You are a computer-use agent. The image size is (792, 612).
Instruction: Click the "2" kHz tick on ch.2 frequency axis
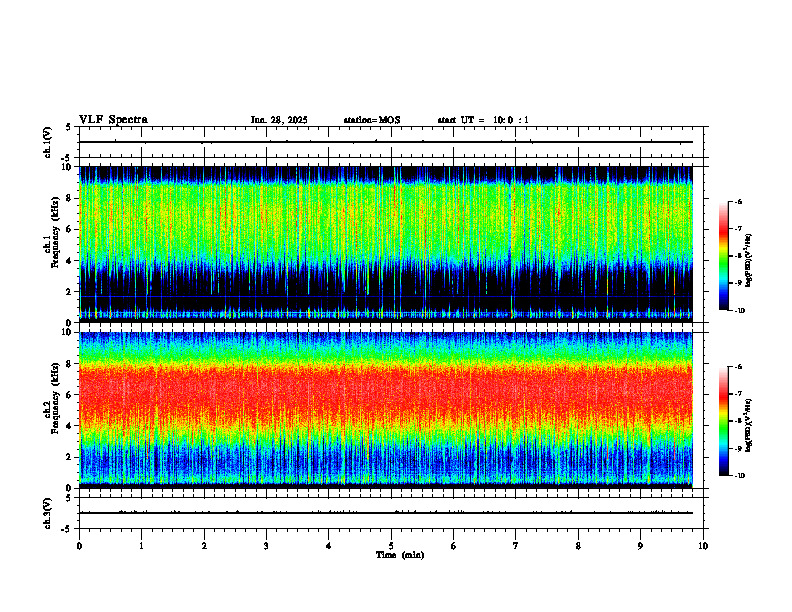pos(70,457)
